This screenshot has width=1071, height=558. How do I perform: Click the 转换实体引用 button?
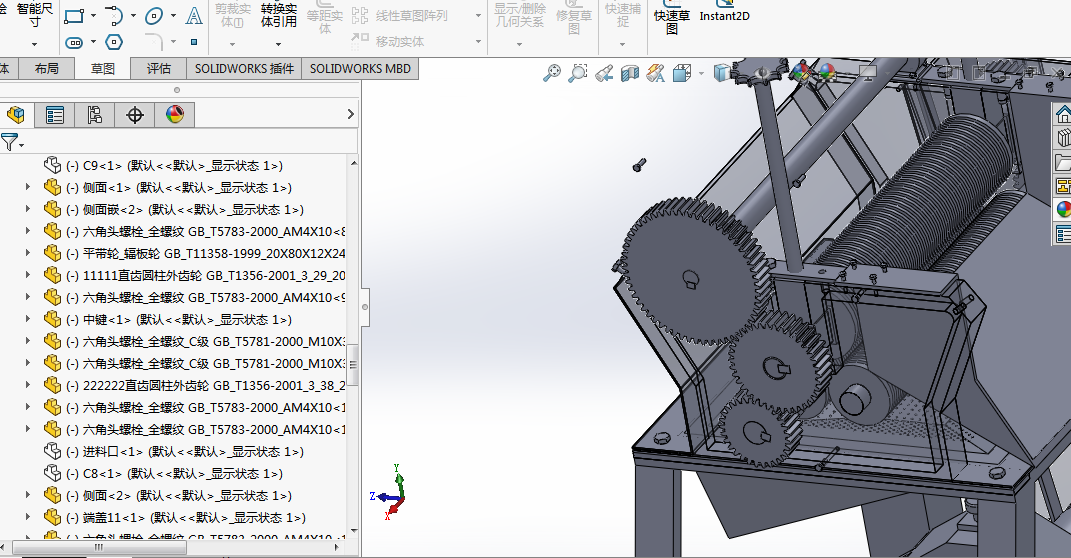pyautogui.click(x=279, y=16)
